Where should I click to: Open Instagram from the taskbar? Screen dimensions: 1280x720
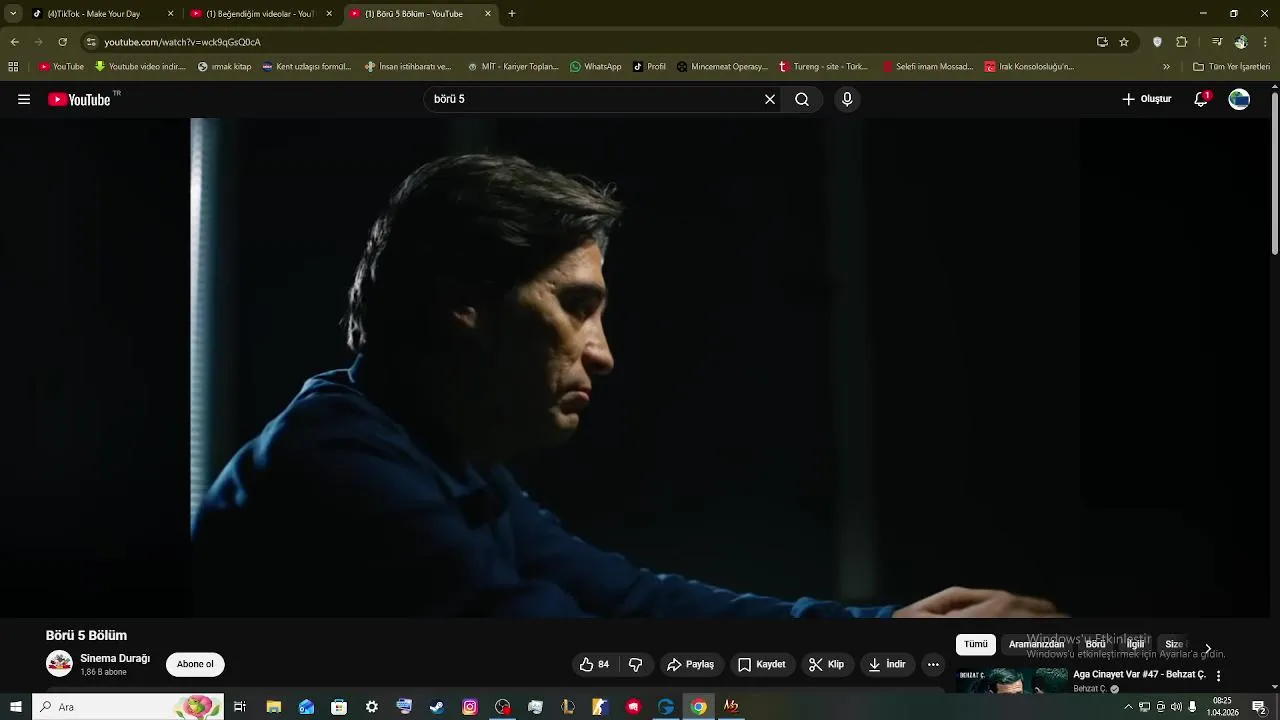pos(470,707)
